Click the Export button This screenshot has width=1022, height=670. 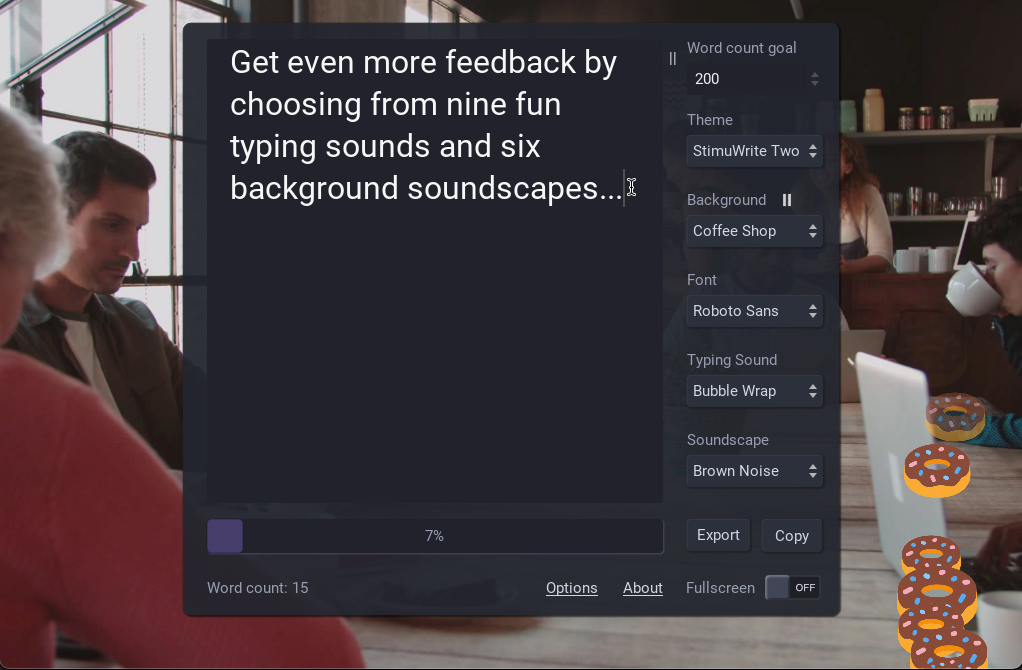click(718, 536)
